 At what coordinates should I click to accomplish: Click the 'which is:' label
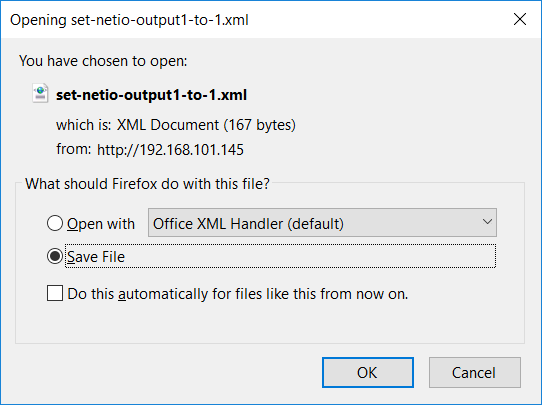click(x=84, y=125)
